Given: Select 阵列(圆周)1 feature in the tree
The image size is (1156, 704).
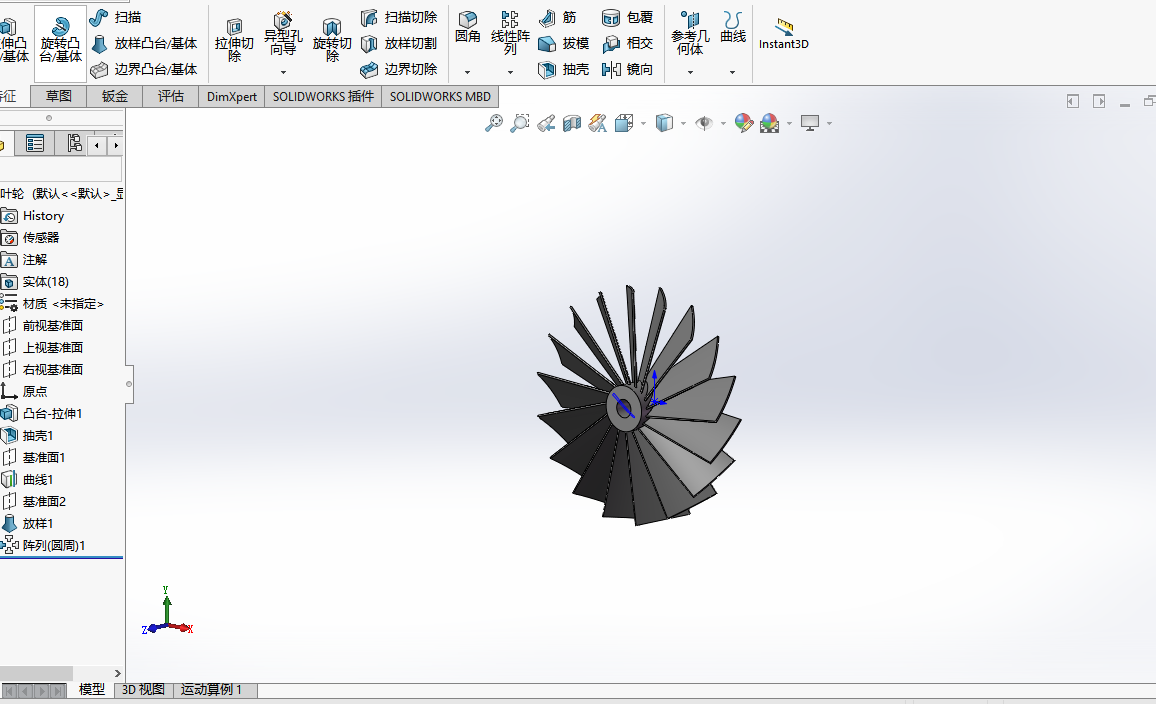Looking at the screenshot, I should point(43,546).
